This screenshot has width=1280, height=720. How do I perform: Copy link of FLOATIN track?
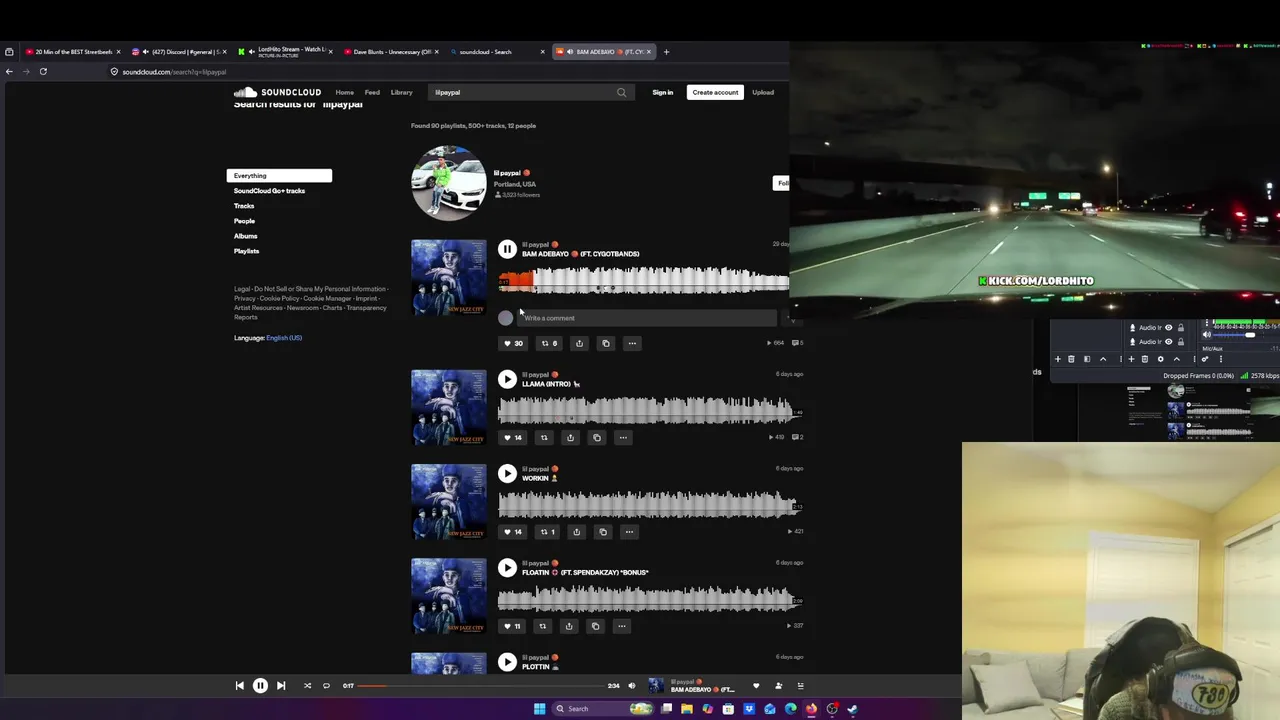coord(595,626)
